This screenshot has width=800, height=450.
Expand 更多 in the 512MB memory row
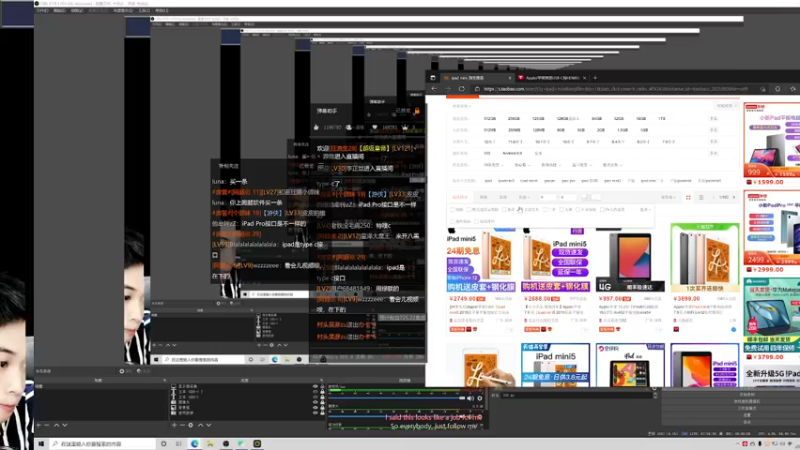(x=713, y=130)
